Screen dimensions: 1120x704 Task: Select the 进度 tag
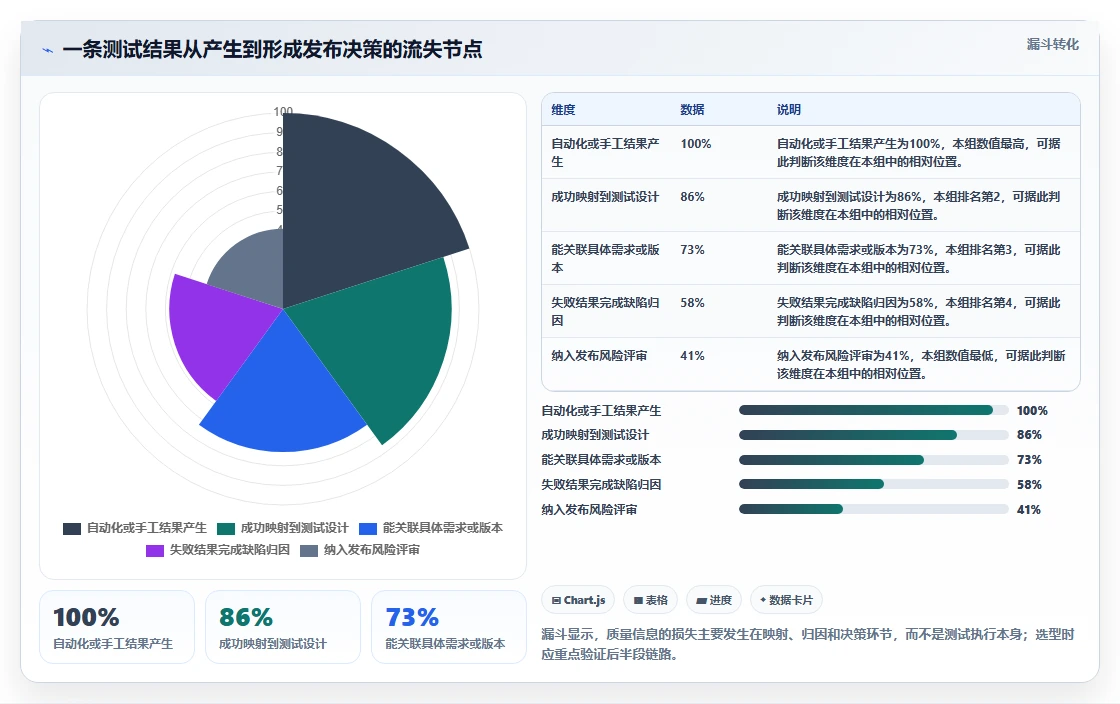click(714, 600)
